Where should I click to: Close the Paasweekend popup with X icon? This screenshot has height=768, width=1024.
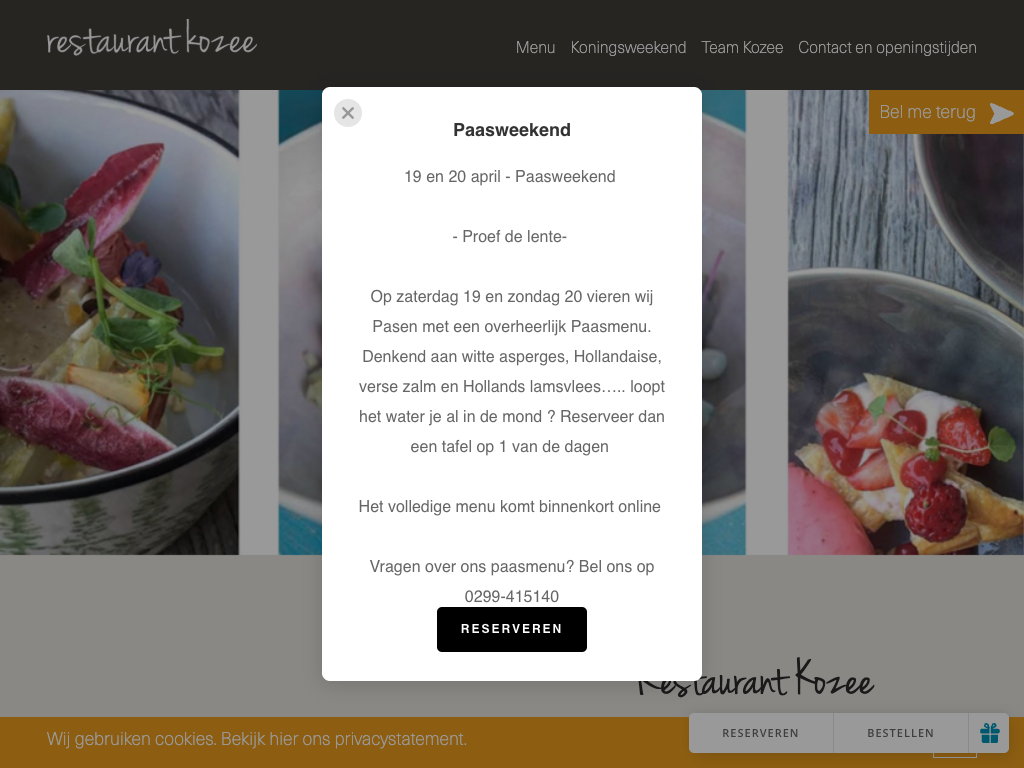[348, 113]
